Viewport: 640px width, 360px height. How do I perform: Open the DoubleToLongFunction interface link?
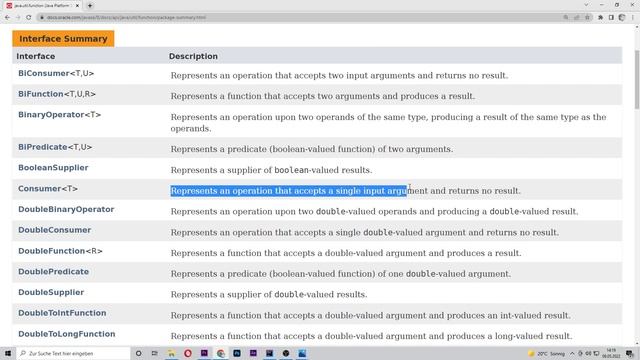pos(67,334)
